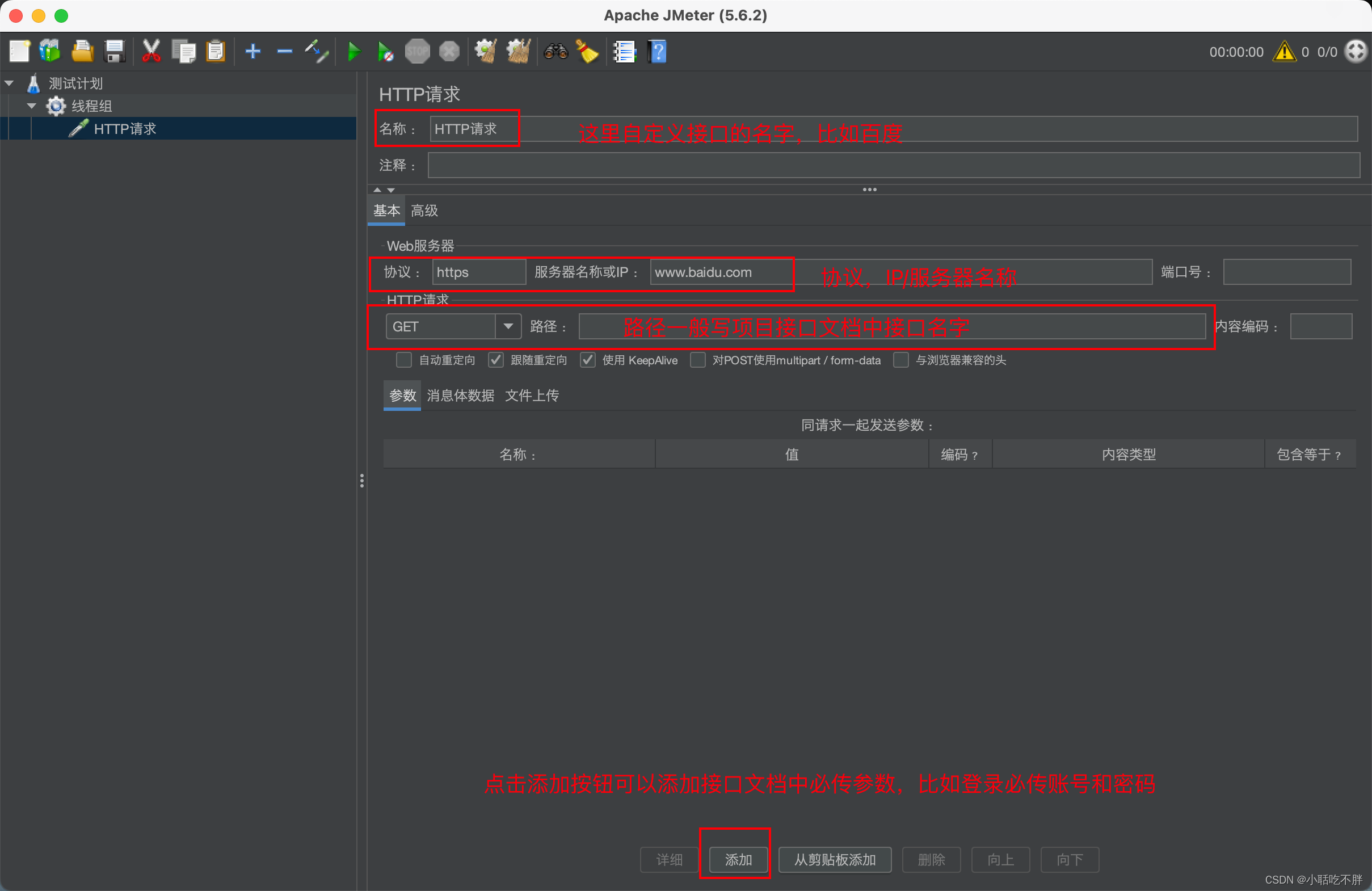The height and width of the screenshot is (891, 1372).
Task: Click the three-dot horizontal divider handle
Action: click(869, 190)
